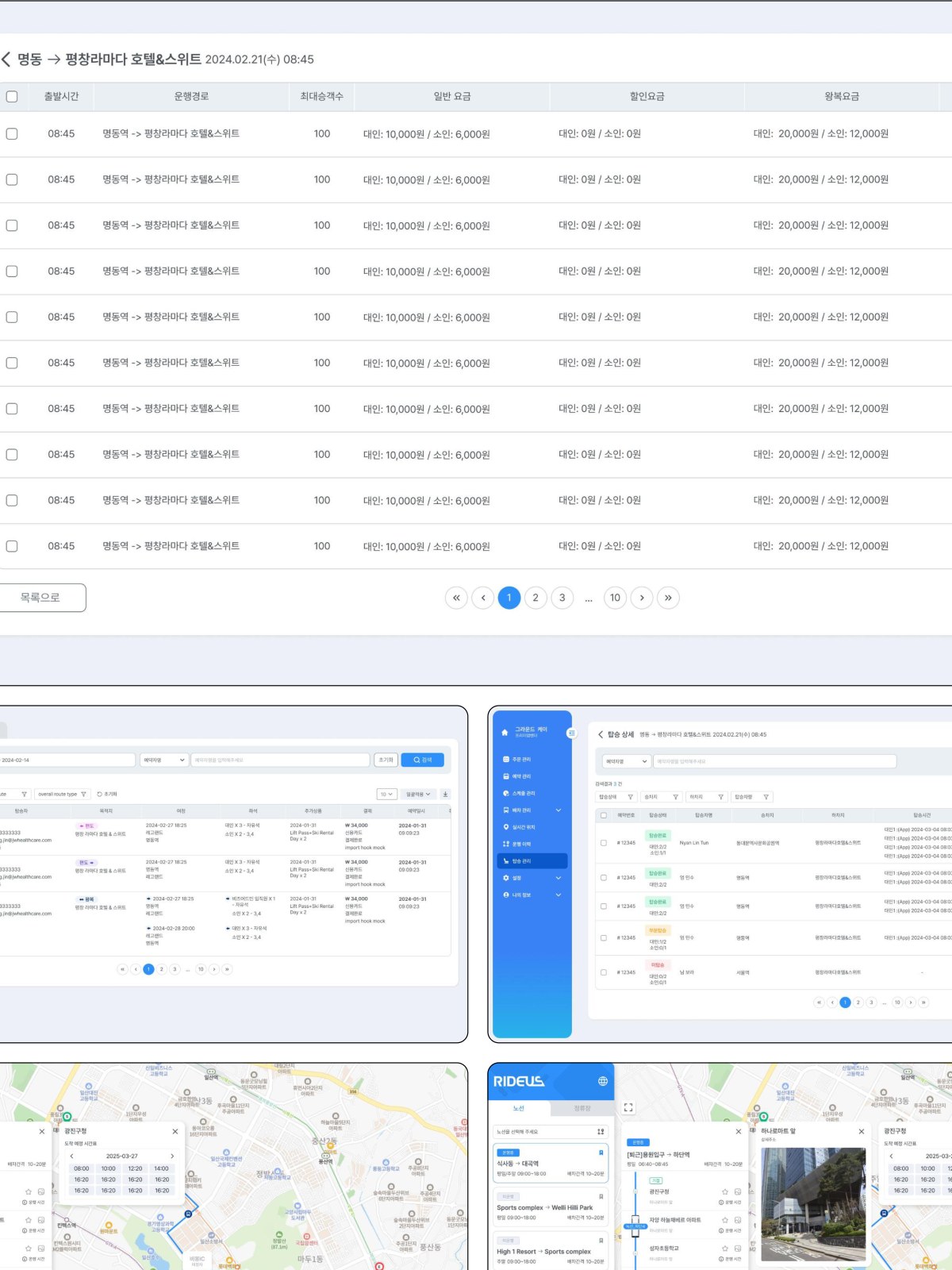Go to page 10 in the fare table pagination
This screenshot has width=952, height=1270.
[x=615, y=598]
